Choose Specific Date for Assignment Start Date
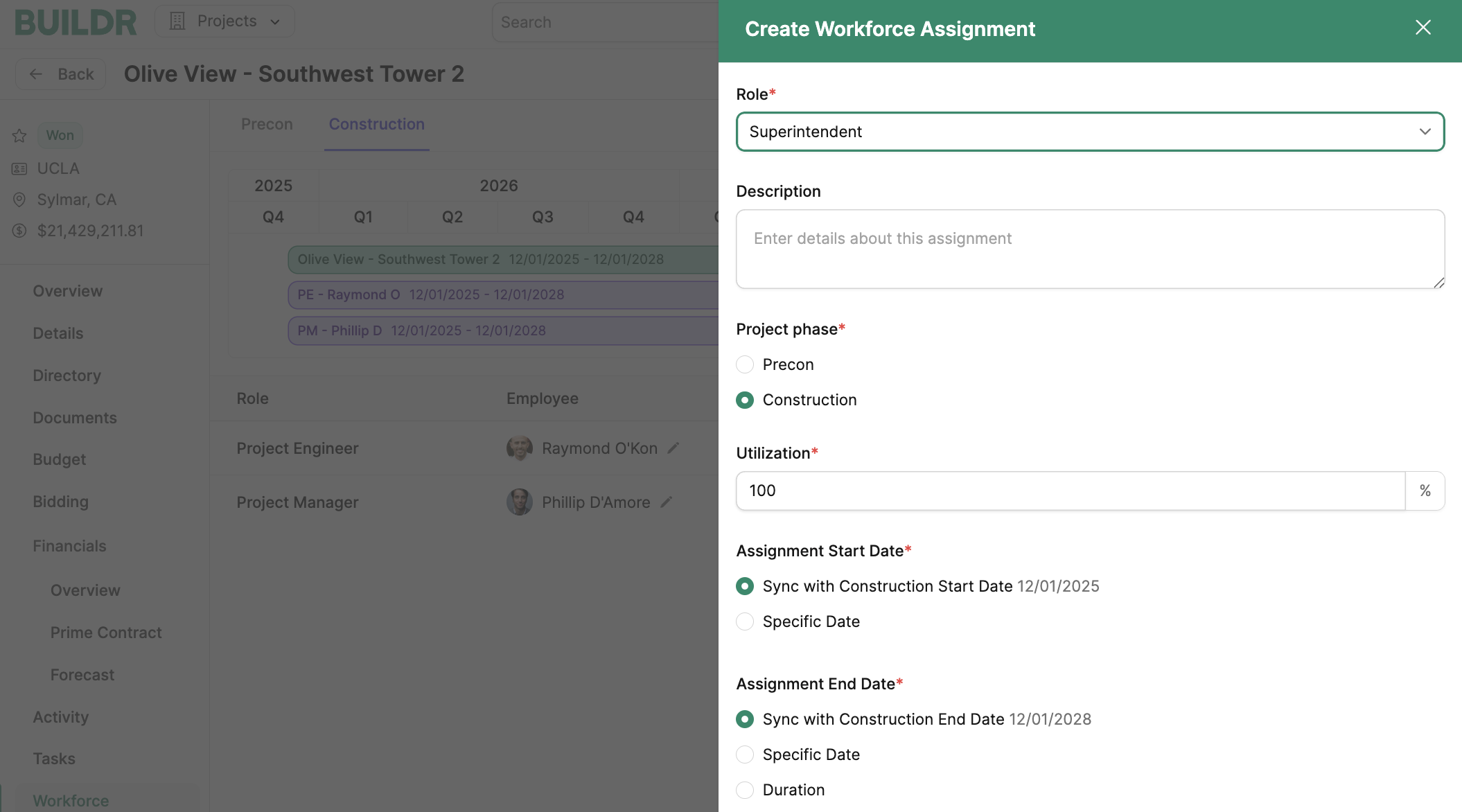This screenshot has height=812, width=1462. click(x=745, y=621)
